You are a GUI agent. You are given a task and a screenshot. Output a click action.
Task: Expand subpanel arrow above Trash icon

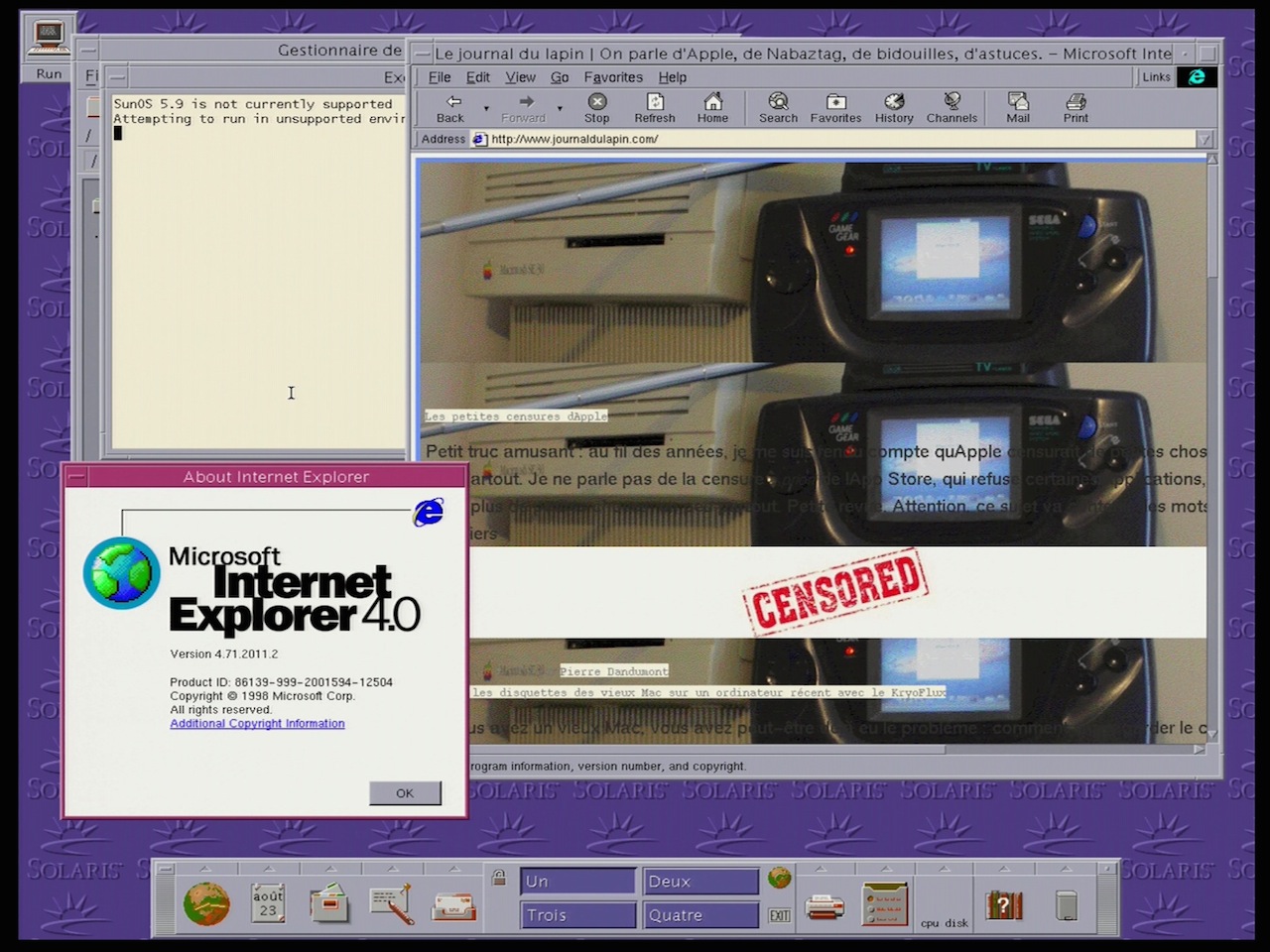(x=1067, y=869)
